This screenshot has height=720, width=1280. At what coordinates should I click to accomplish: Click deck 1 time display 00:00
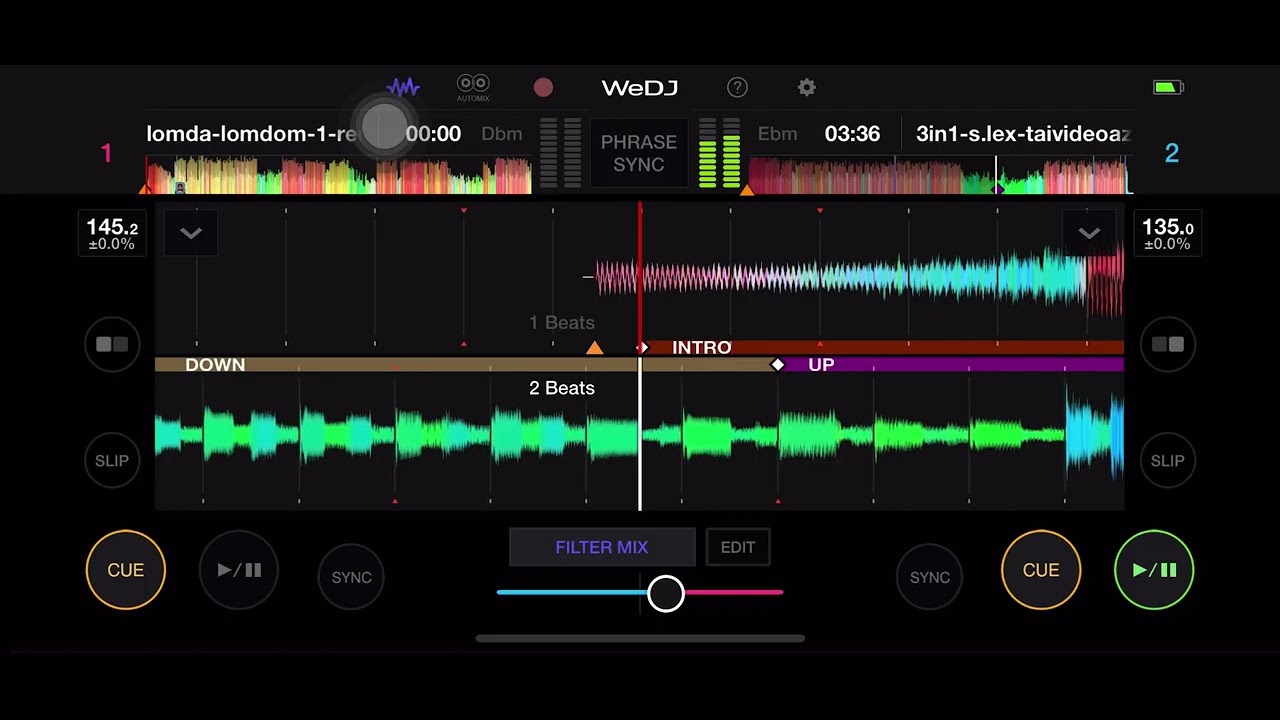coord(433,134)
